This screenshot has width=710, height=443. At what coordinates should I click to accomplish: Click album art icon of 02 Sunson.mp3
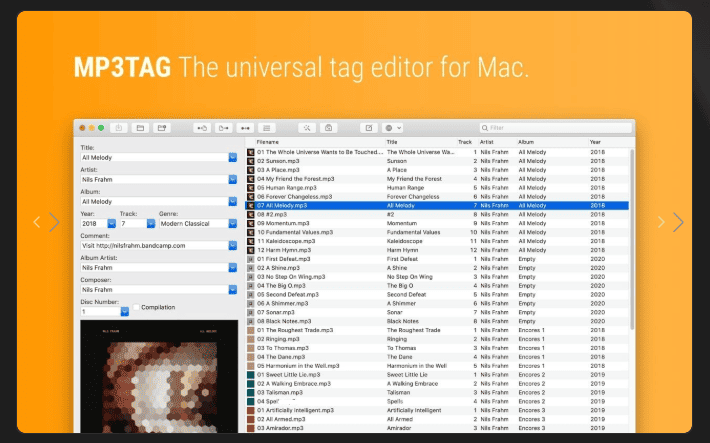250,161
